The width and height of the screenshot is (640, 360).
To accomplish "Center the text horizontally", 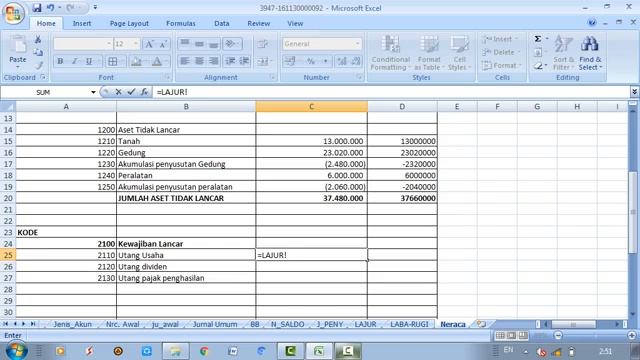I will click(199, 61).
